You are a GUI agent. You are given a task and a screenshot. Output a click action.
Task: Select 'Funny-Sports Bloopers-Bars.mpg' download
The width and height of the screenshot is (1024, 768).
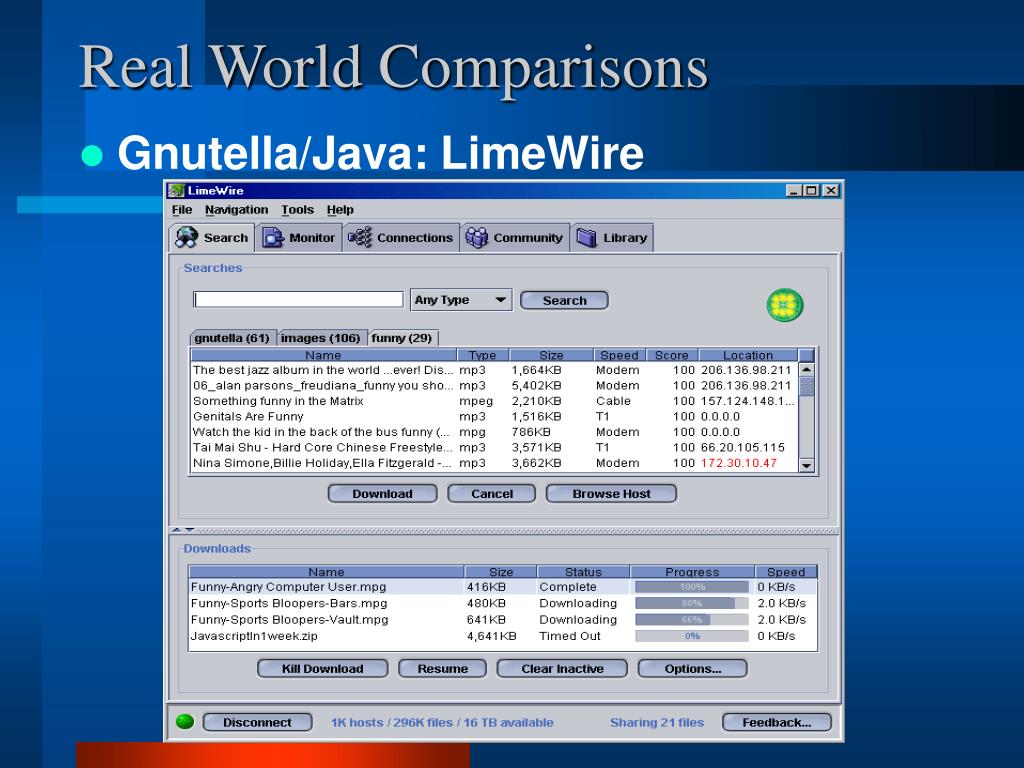(503, 603)
